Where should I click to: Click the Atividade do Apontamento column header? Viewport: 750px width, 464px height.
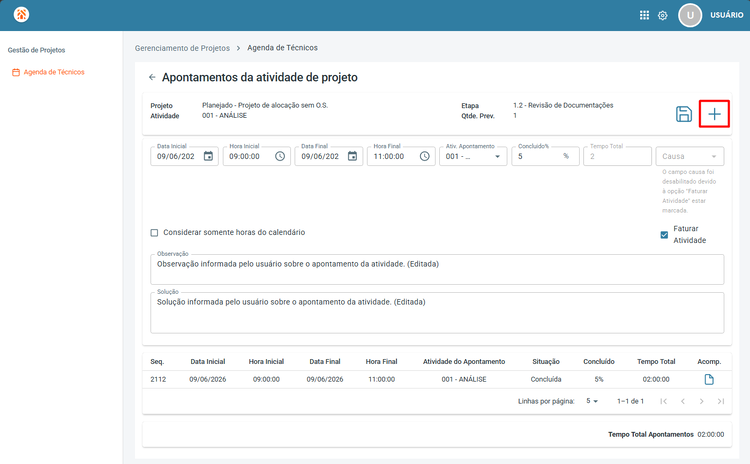463,362
